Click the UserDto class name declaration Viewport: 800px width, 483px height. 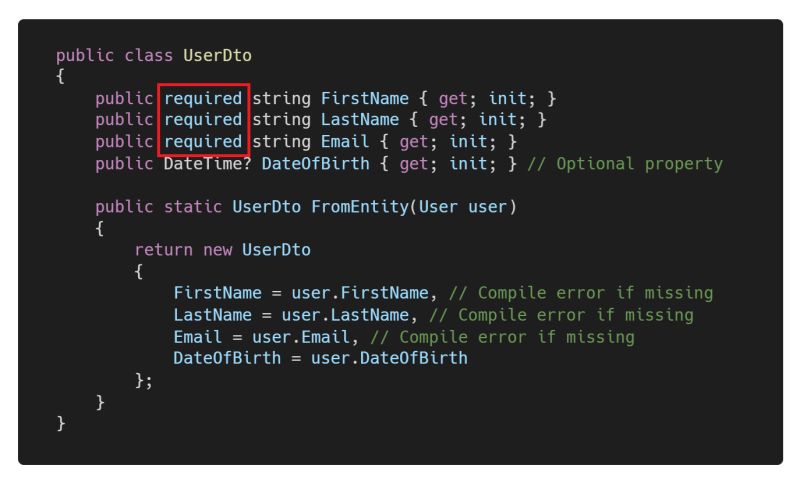click(217, 55)
